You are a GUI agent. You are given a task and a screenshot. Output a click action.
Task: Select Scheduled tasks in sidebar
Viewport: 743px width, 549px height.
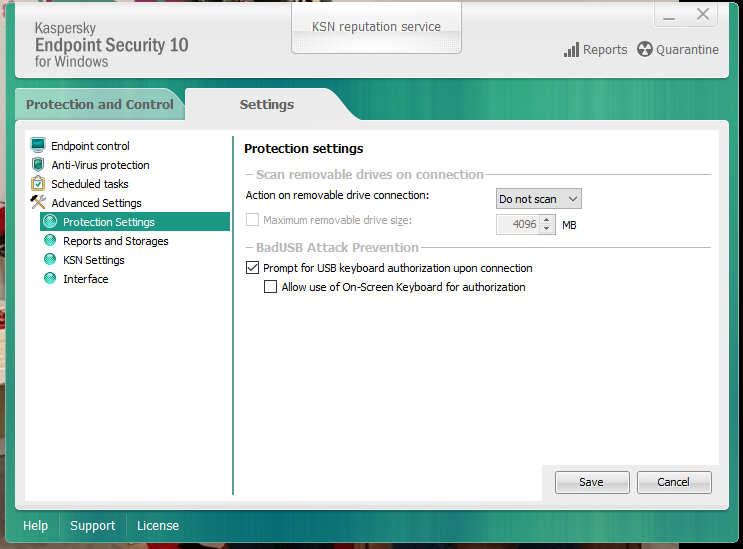90,184
